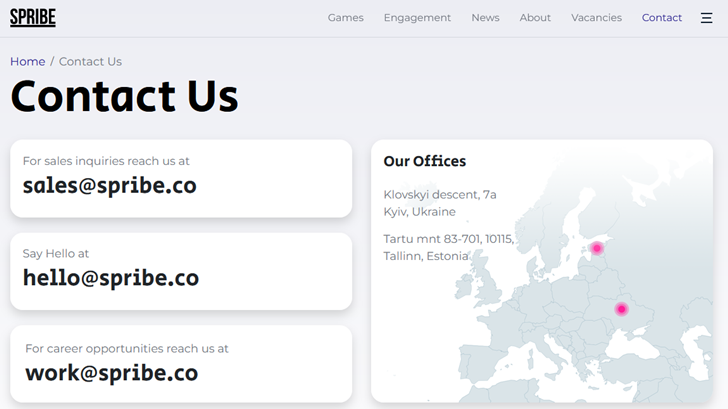728x409 pixels.
Task: Navigate to the About page
Action: 535,18
